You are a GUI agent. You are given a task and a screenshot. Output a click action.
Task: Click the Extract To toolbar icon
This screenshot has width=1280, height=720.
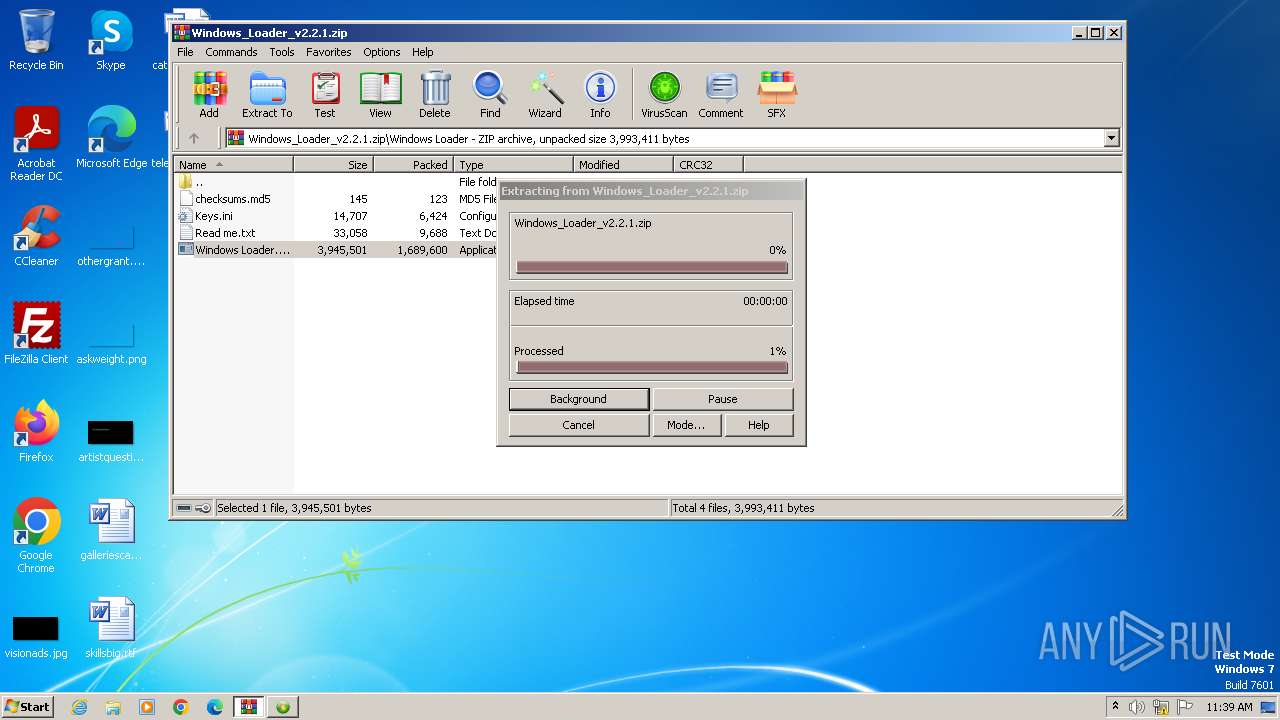click(x=267, y=95)
